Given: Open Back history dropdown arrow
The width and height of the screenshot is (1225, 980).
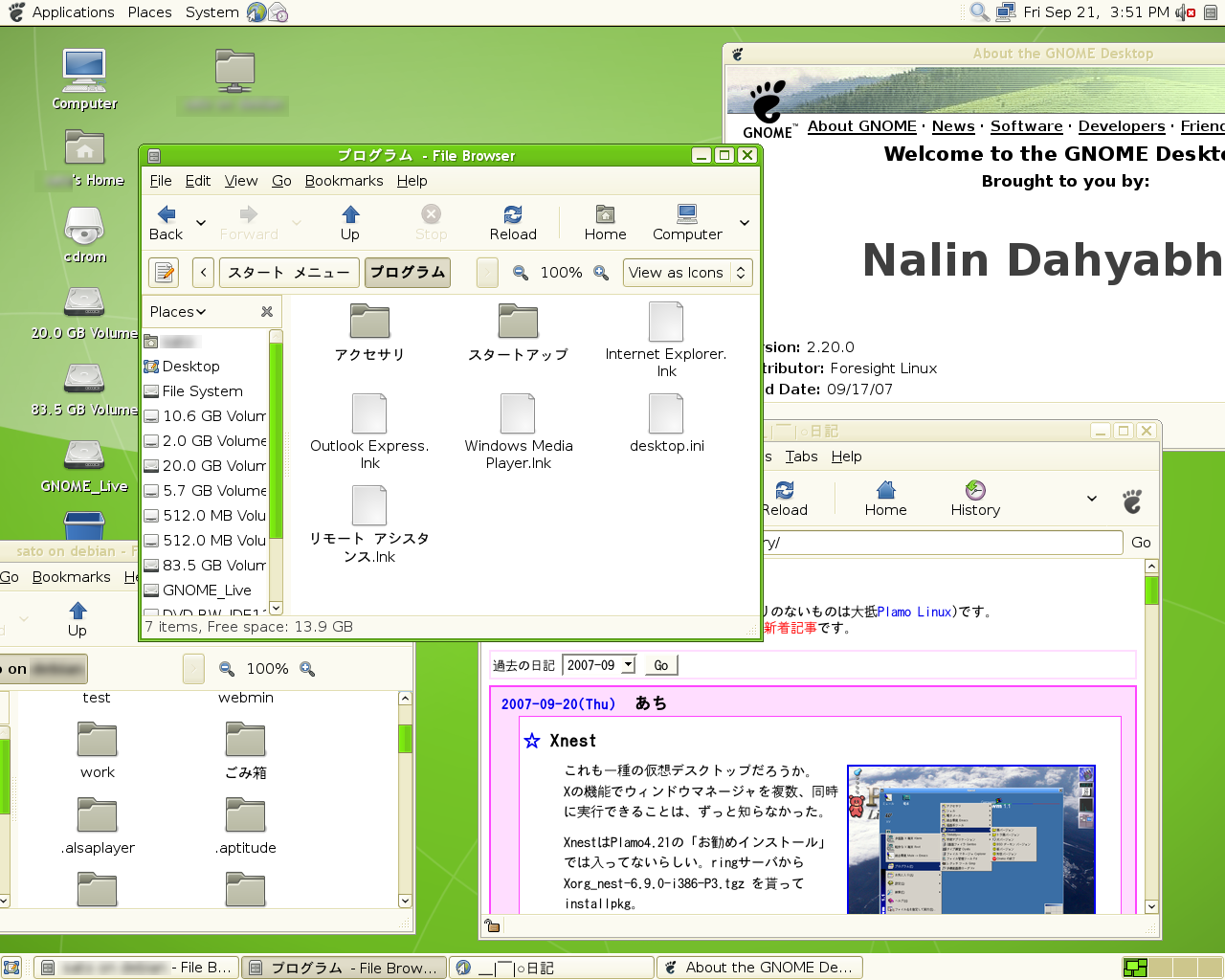Looking at the screenshot, I should click(201, 223).
